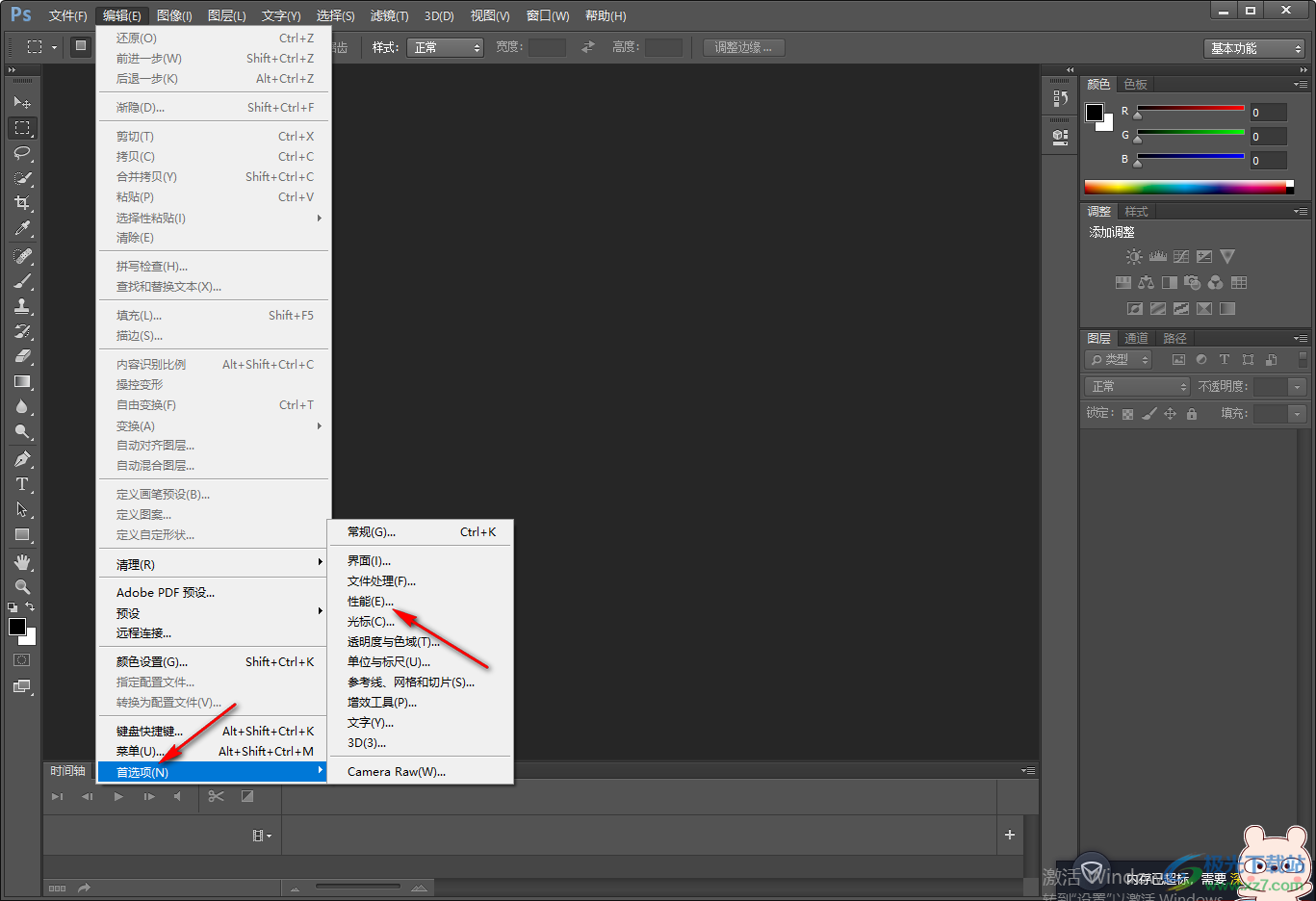Select the Eraser tool
This screenshot has height=901, width=1316.
pos(22,356)
